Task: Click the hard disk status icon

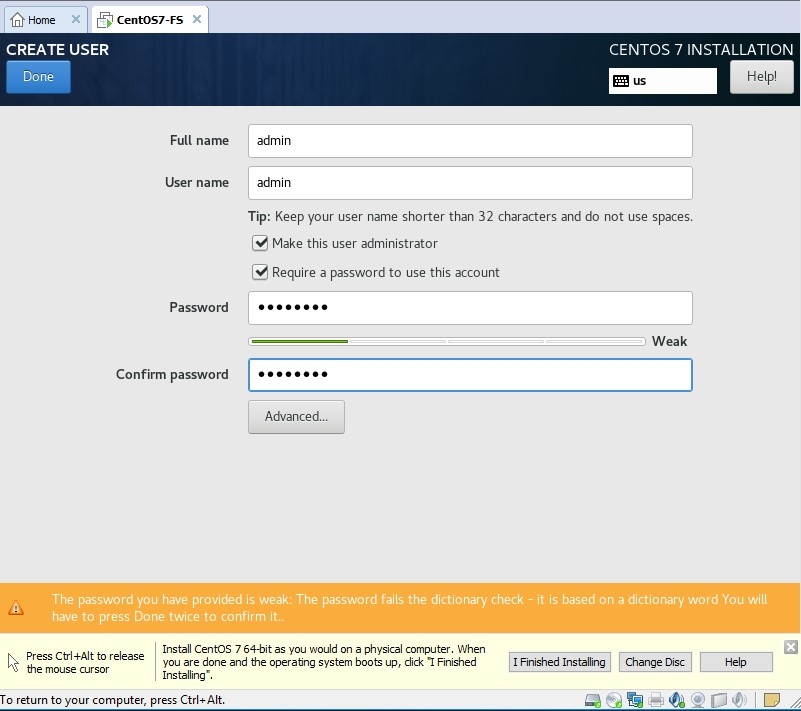Action: tap(592, 700)
